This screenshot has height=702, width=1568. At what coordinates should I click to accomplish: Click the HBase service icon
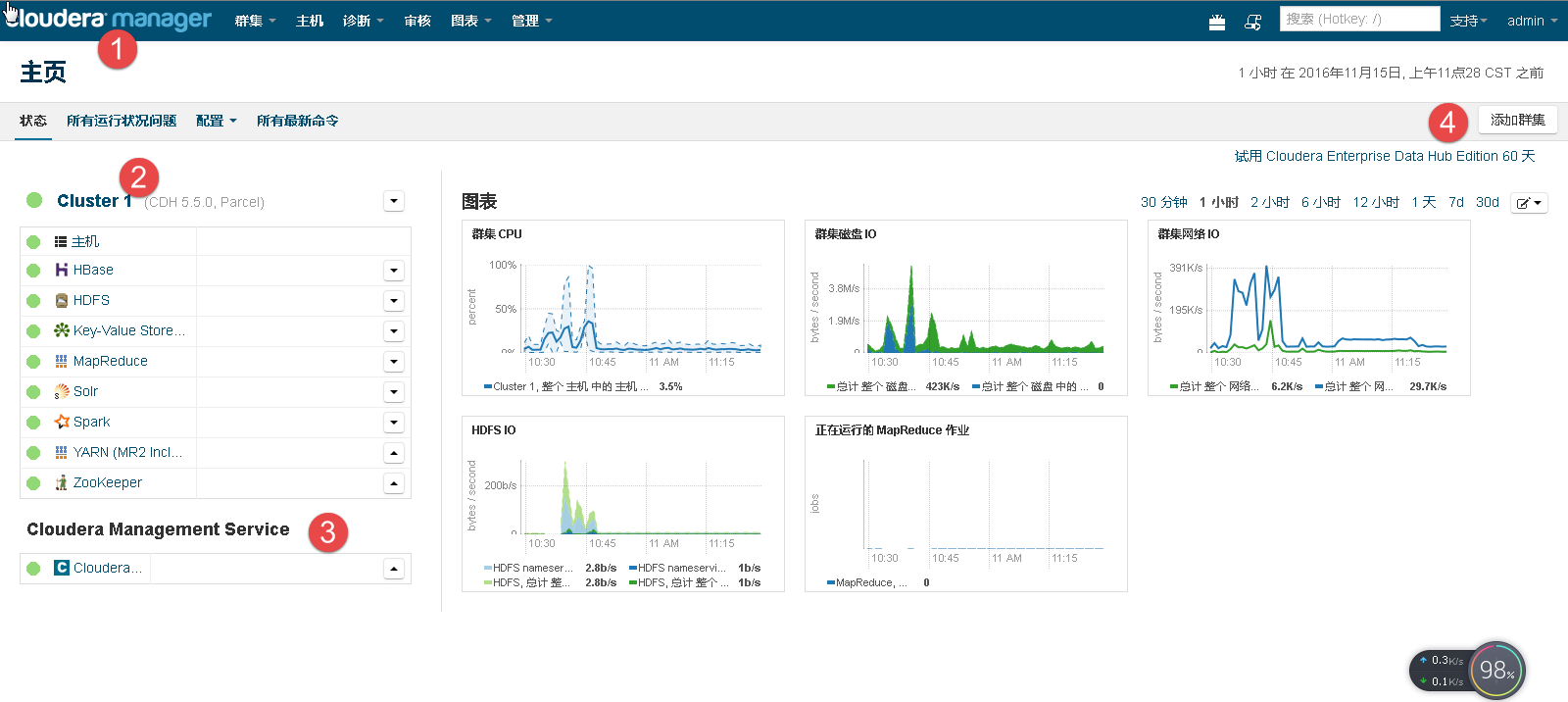(62, 270)
